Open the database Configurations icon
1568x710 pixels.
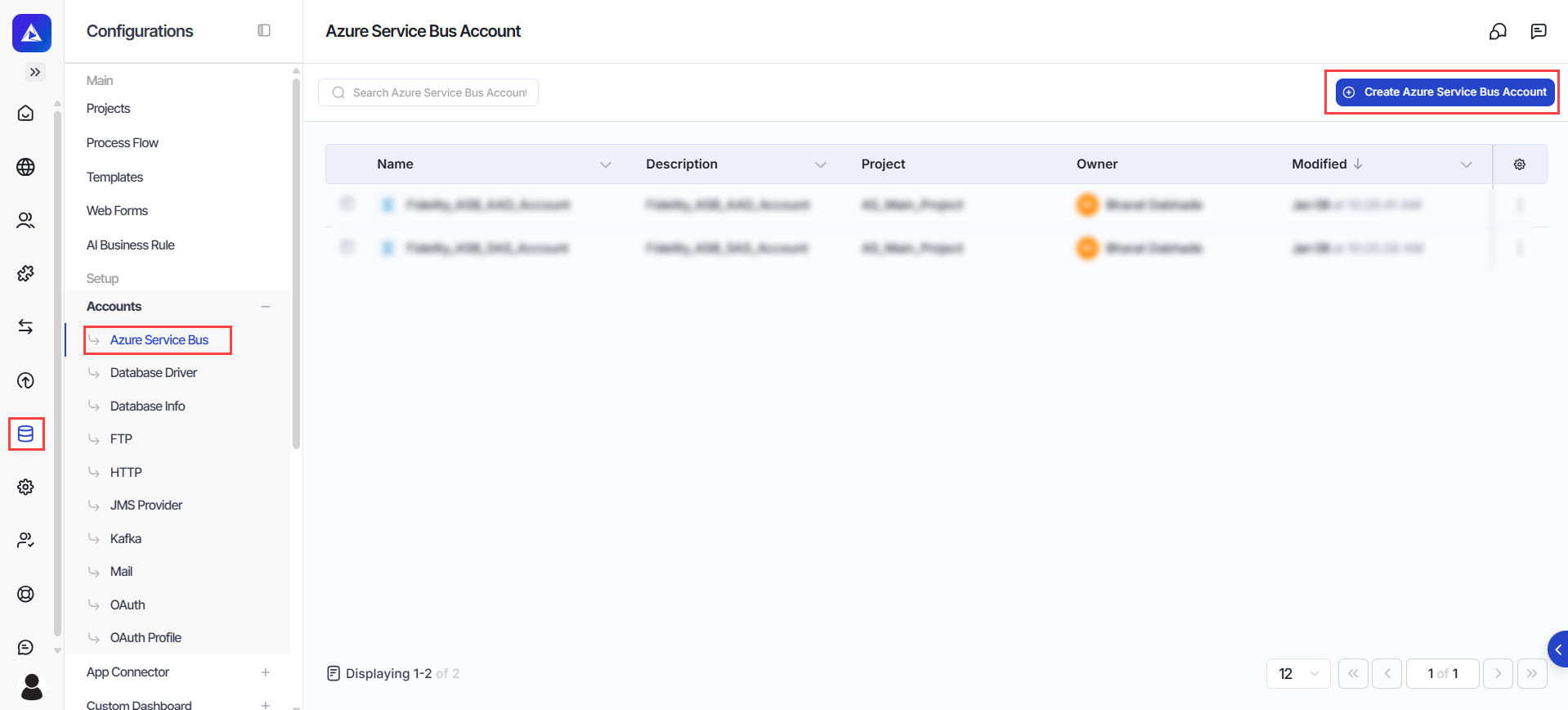point(26,434)
